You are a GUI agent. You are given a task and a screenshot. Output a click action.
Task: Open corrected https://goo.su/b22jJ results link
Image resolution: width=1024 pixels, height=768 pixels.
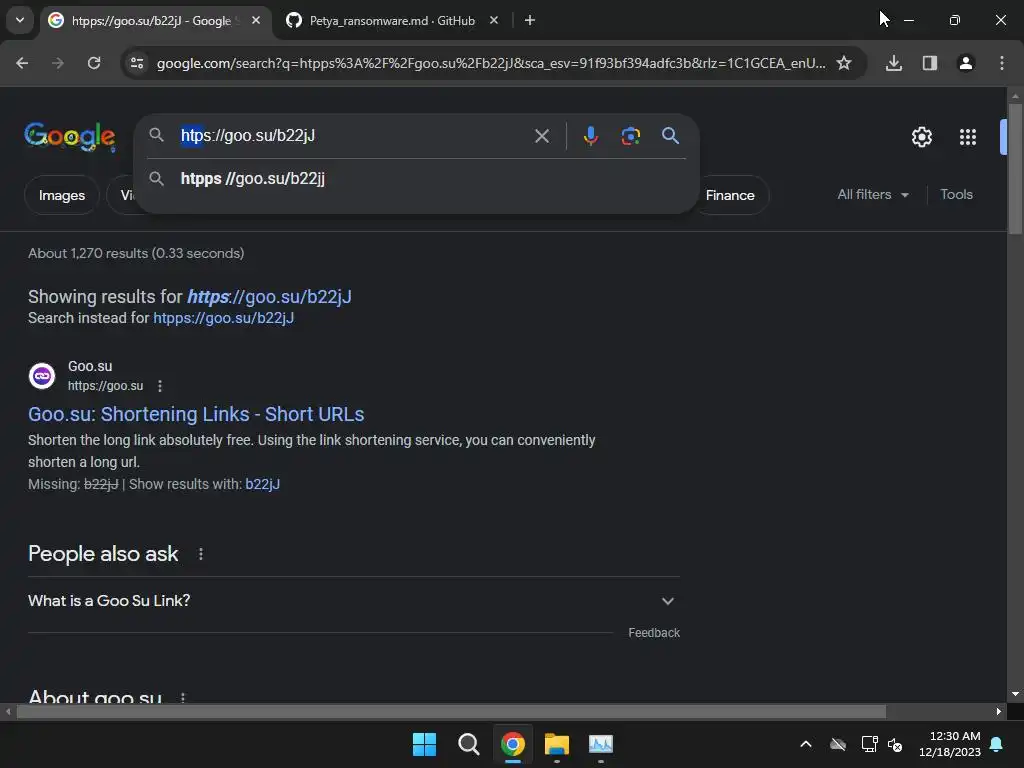click(269, 296)
